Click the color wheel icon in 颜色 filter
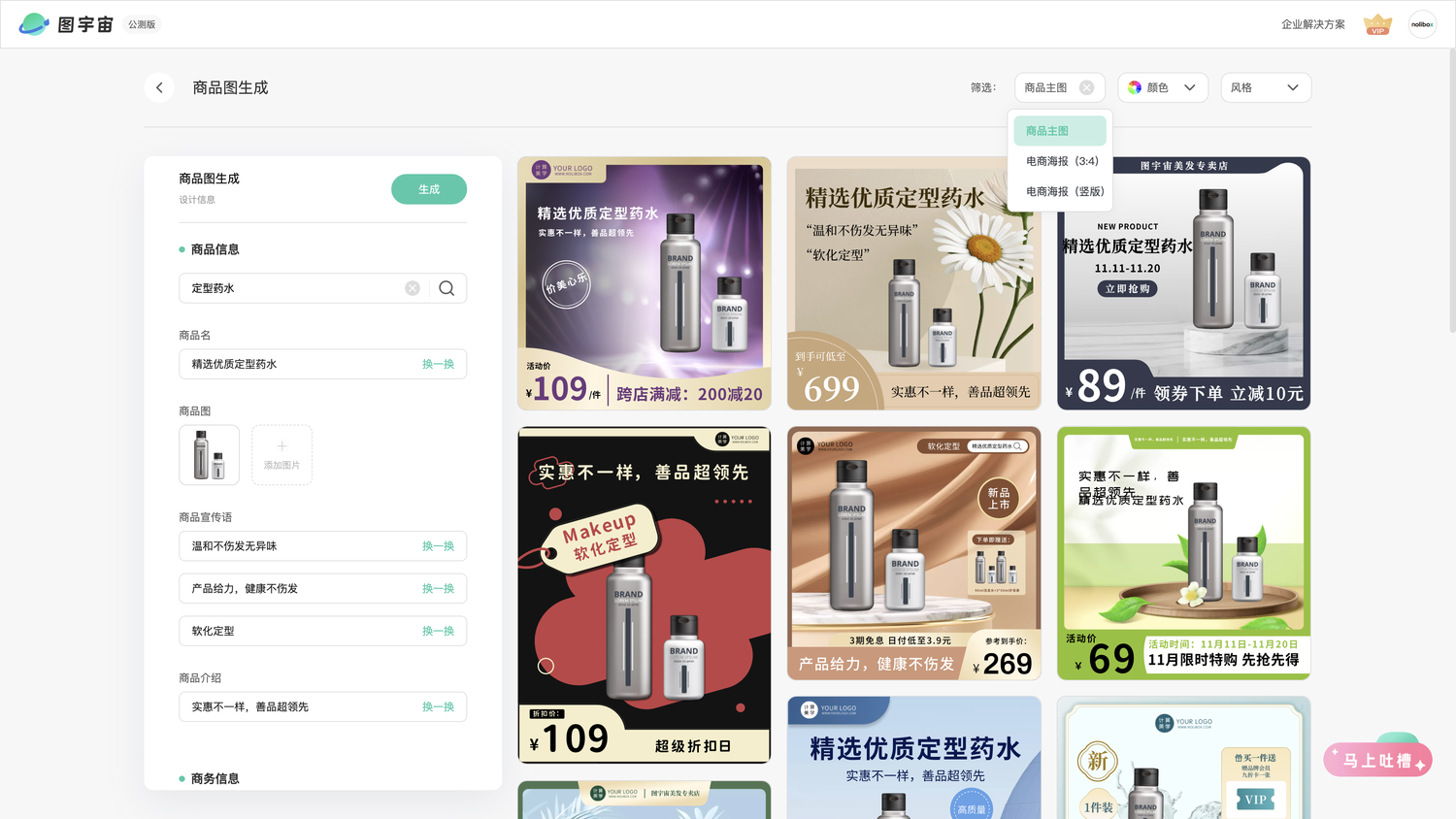This screenshot has height=819, width=1456. (1134, 87)
